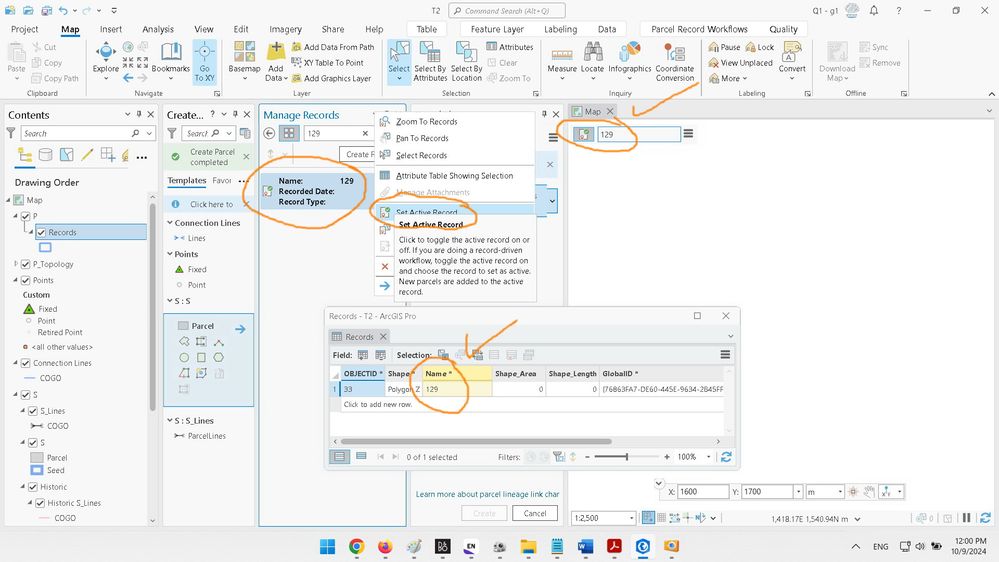999x562 pixels.
Task: Collapse the Points templates group
Action: click(x=170, y=254)
